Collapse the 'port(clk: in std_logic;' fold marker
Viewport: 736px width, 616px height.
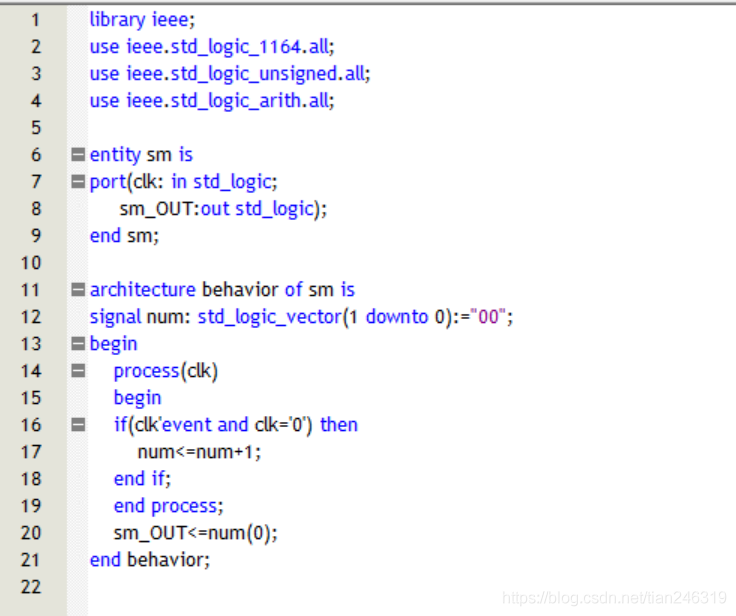click(78, 181)
